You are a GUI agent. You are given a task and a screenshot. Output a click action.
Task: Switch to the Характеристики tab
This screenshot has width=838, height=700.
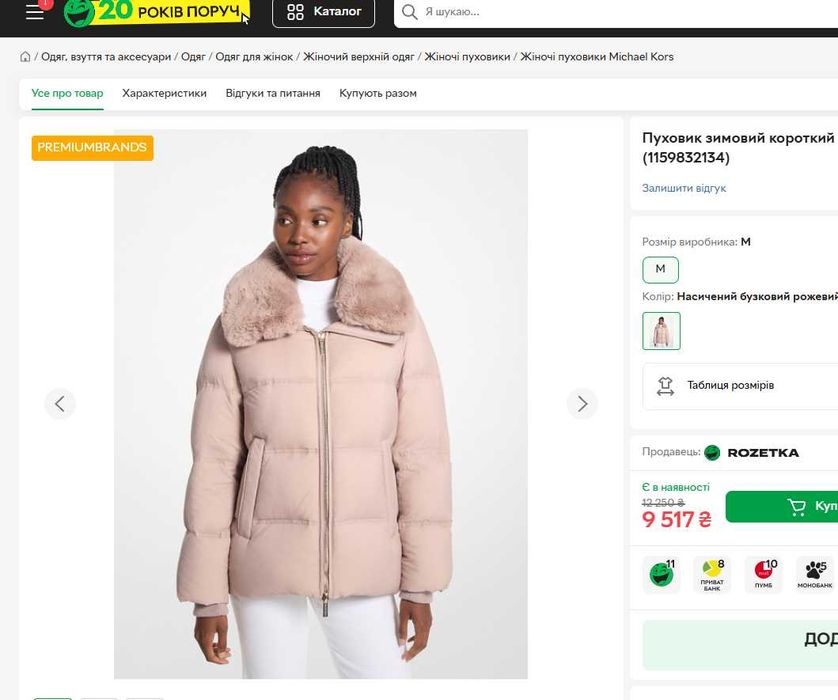click(164, 93)
